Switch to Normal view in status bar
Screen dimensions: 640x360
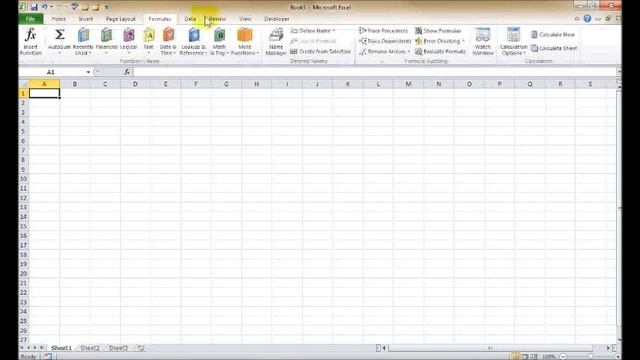(x=516, y=357)
